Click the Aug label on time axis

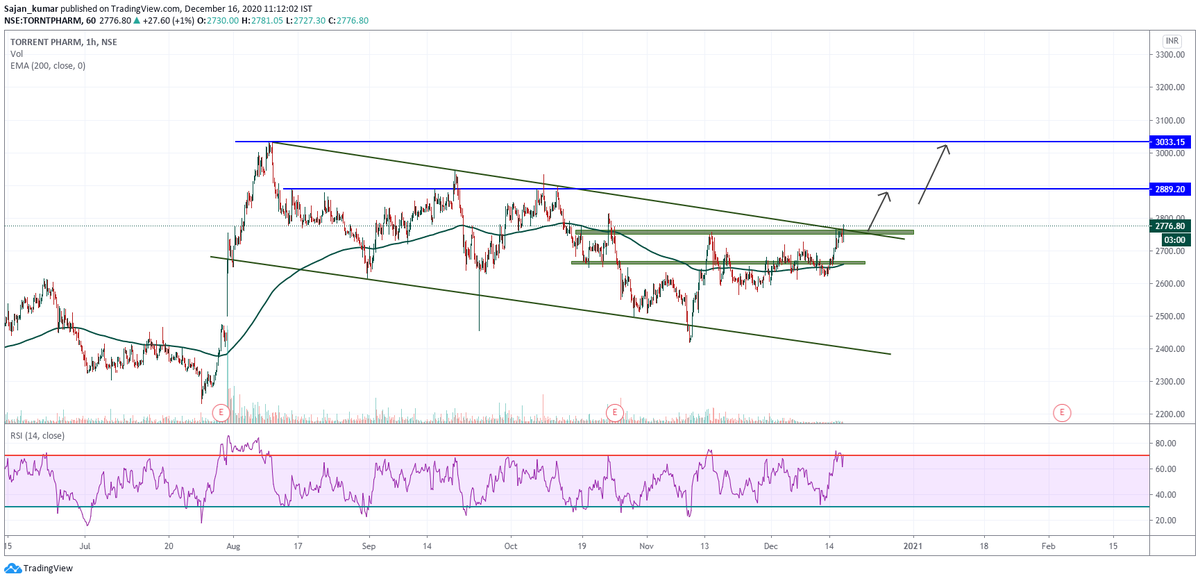click(234, 547)
